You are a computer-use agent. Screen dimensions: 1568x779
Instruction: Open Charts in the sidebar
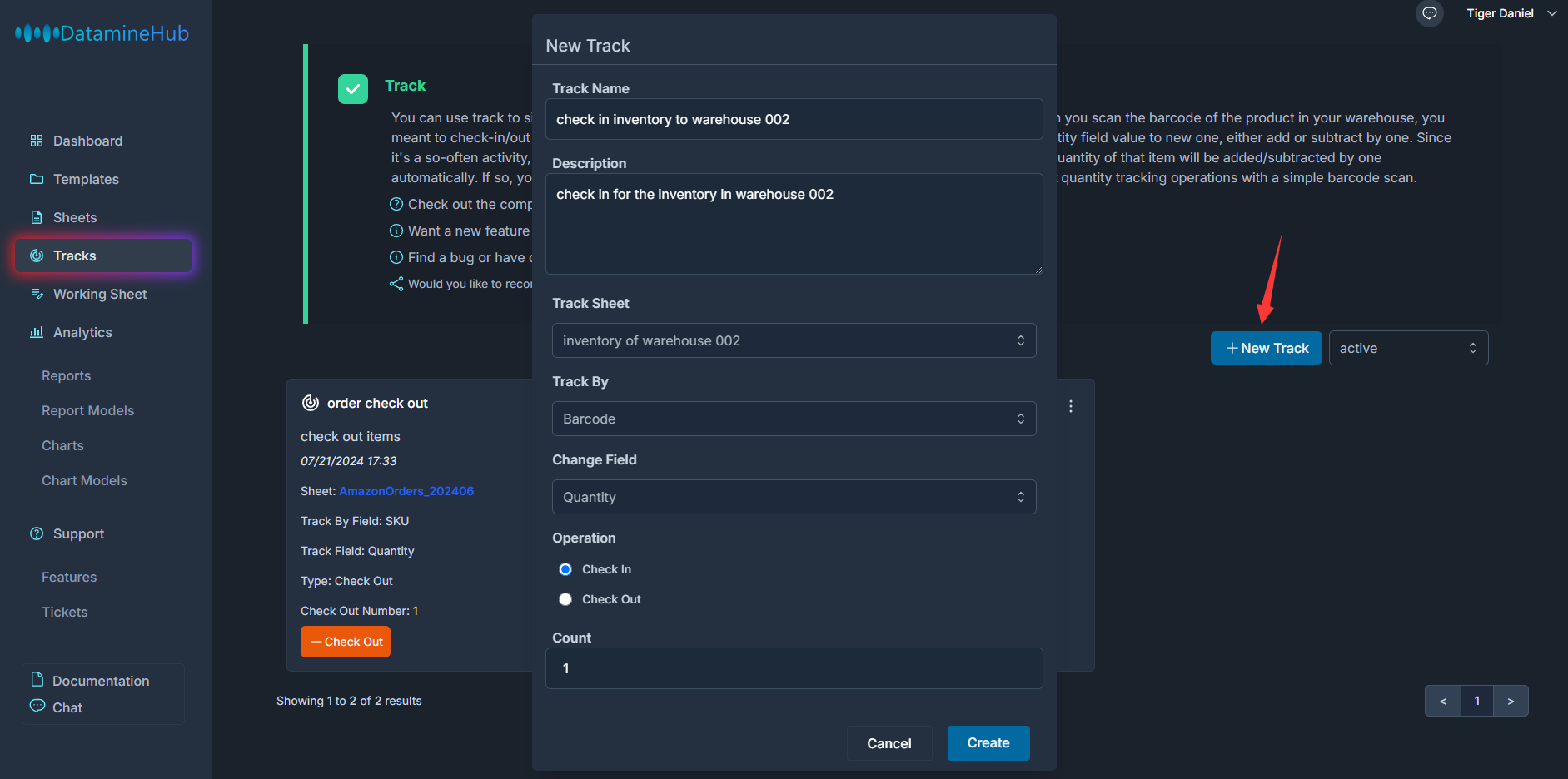63,445
